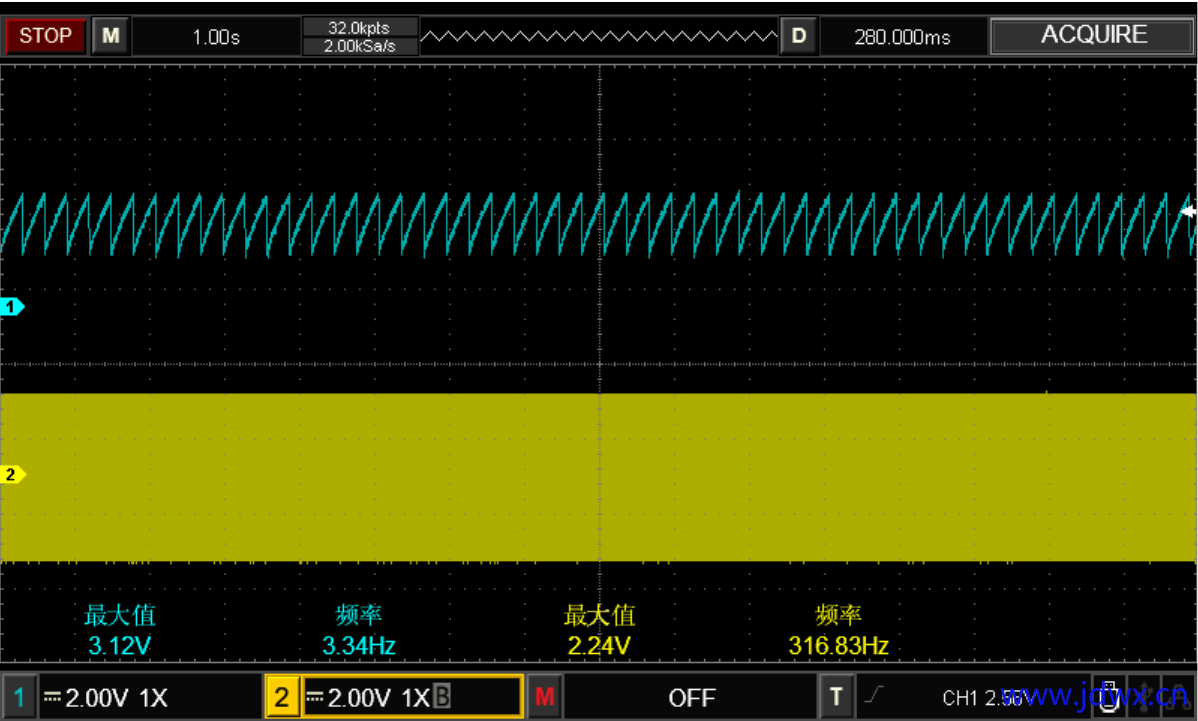The height and width of the screenshot is (721, 1198).
Task: Click the red STOP run-state button
Action: 45,36
